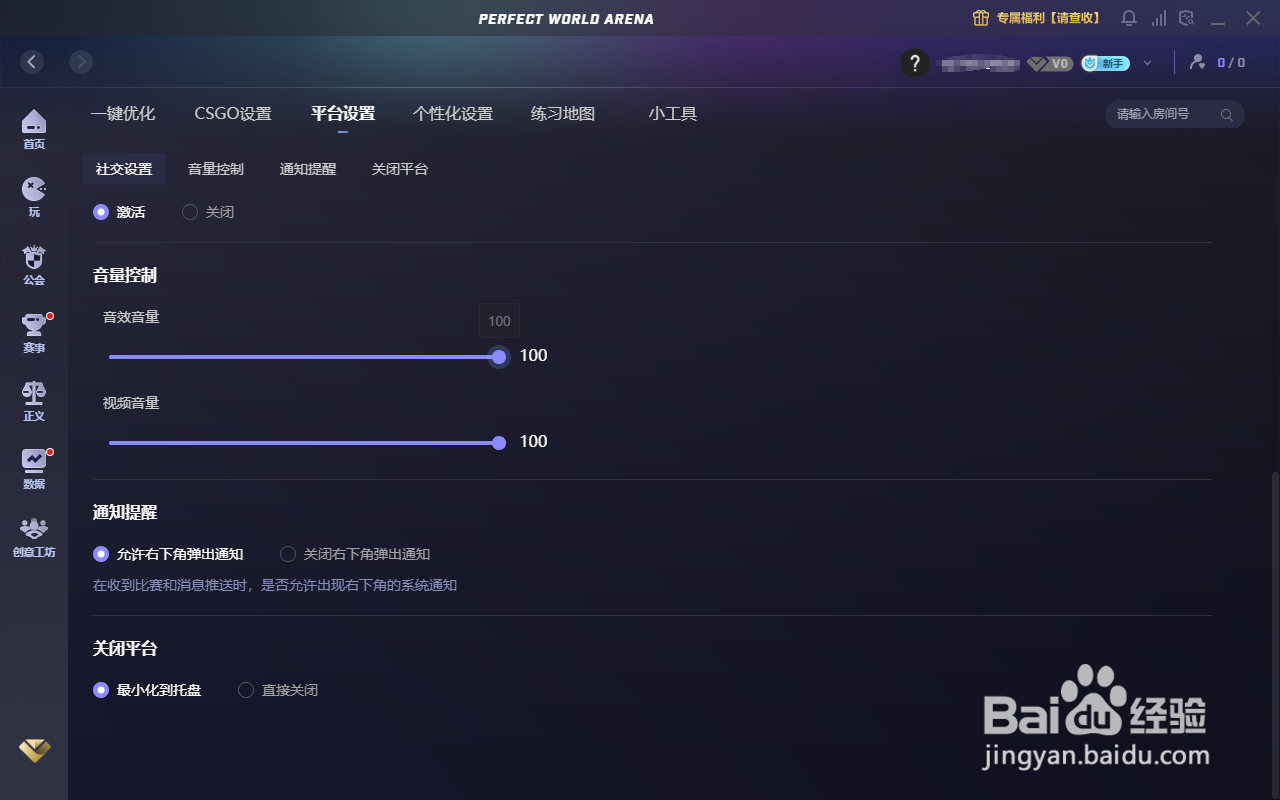Open the 赛事 tournaments sidebar icon
The image size is (1280, 800).
[34, 333]
